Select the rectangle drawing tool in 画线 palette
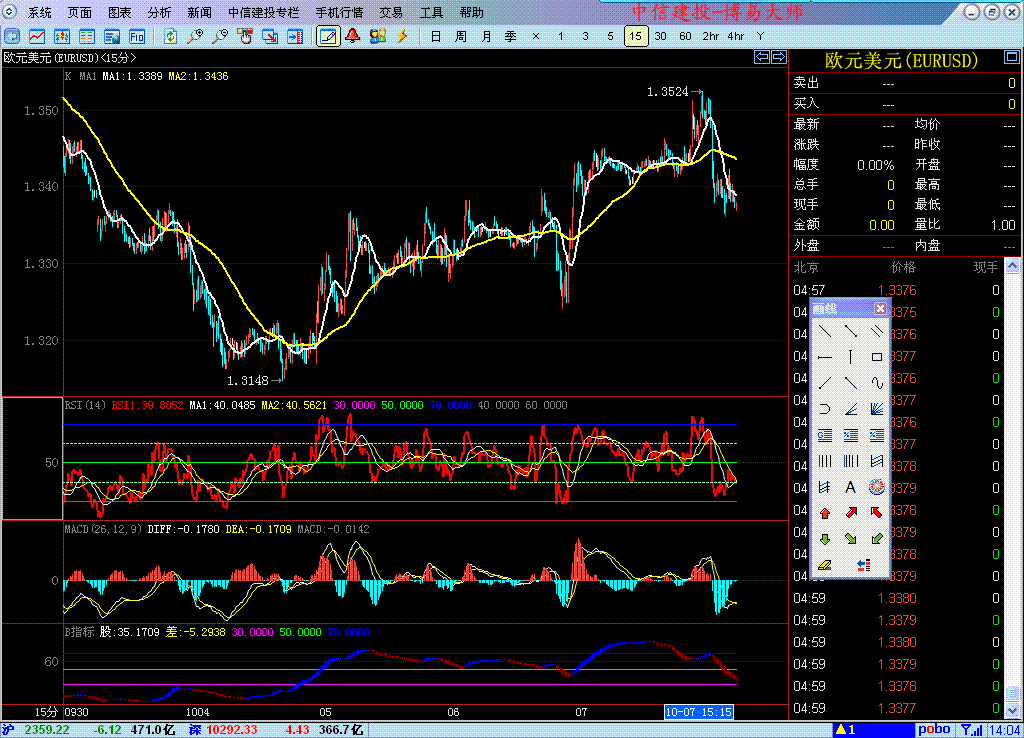 click(x=877, y=356)
